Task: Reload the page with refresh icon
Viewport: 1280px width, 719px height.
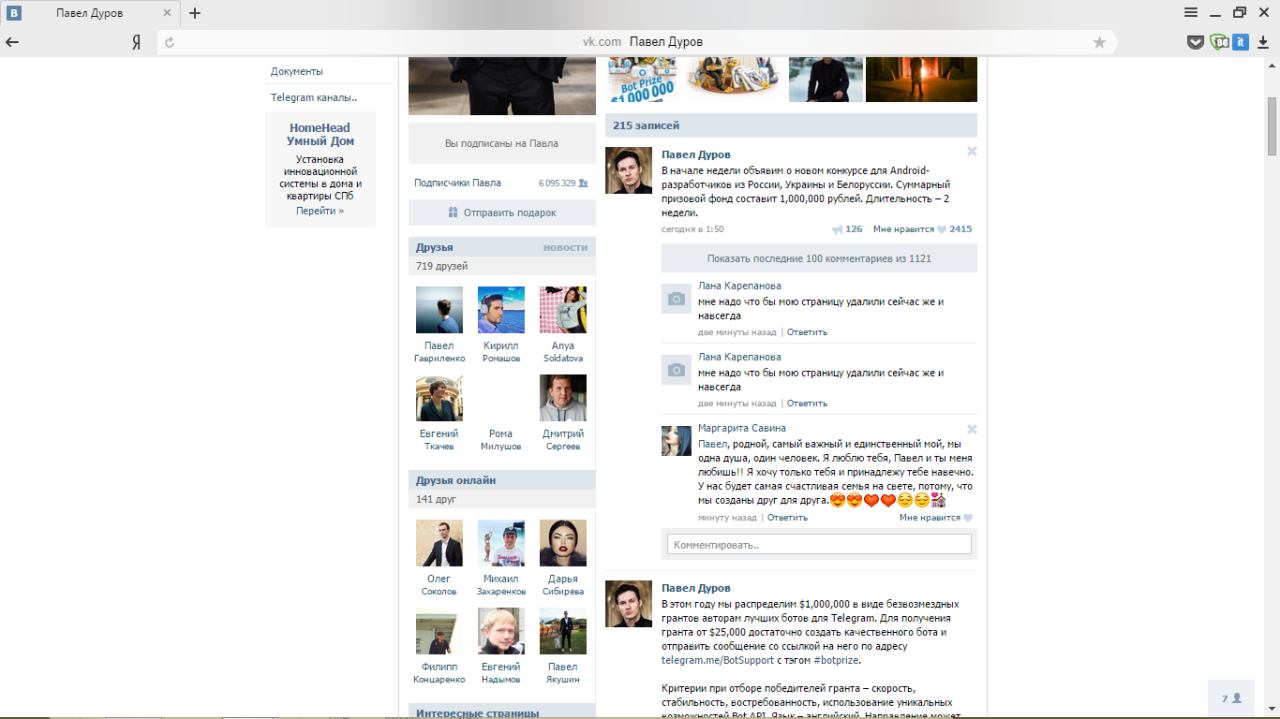Action: pyautogui.click(x=169, y=42)
